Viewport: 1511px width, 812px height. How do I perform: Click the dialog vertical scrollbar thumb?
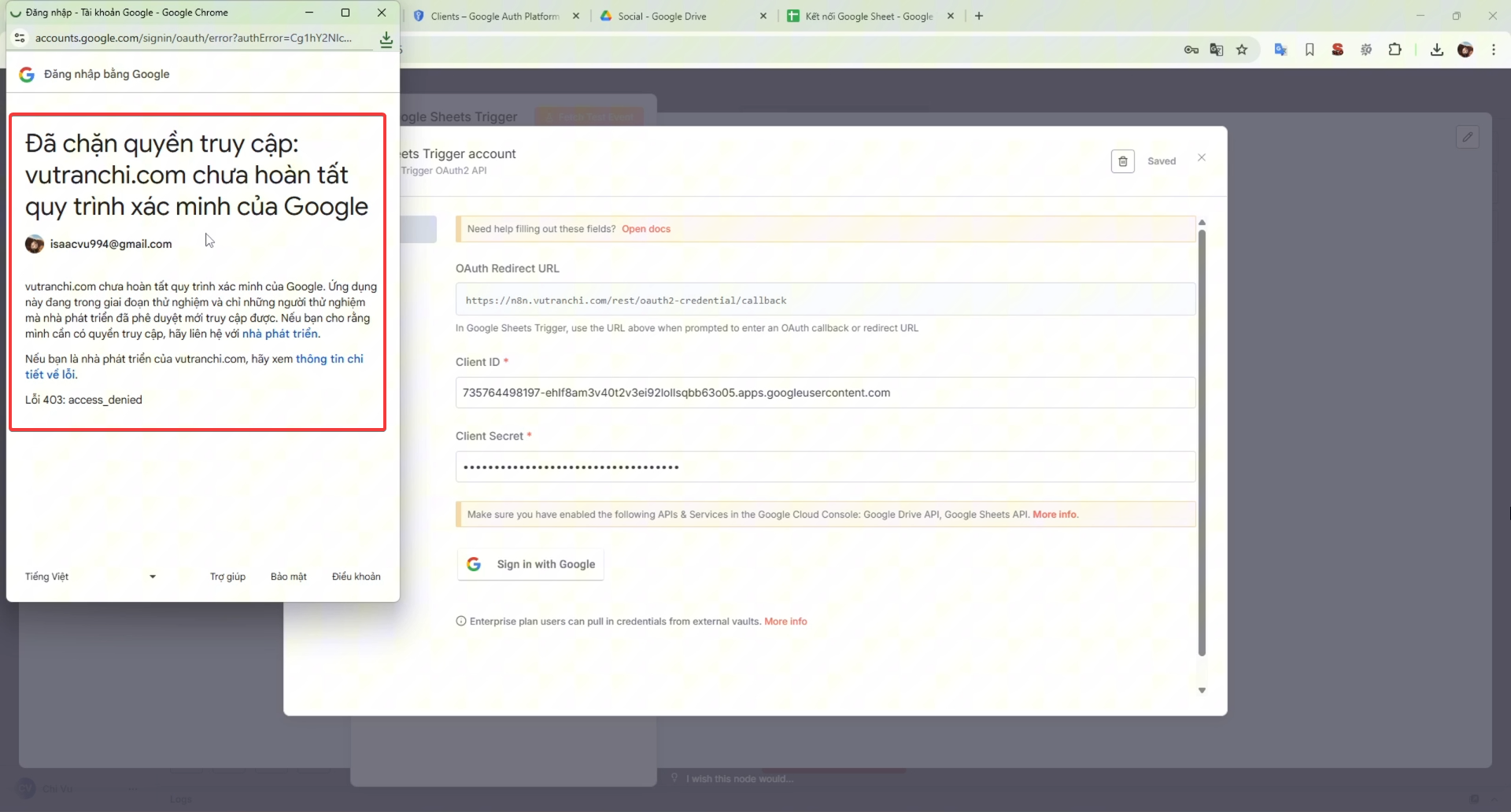coord(1202,442)
